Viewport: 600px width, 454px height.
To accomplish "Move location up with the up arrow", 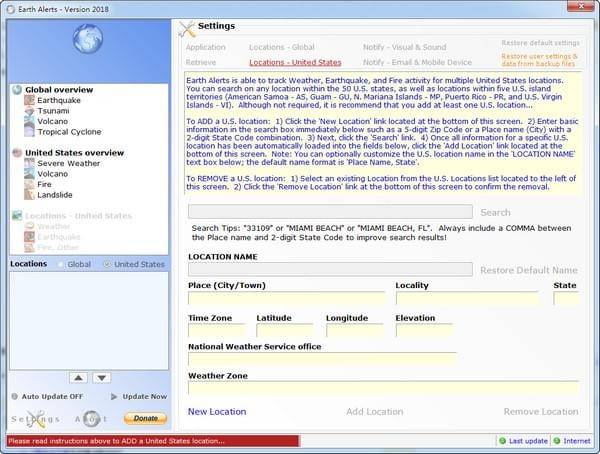I will click(76, 378).
